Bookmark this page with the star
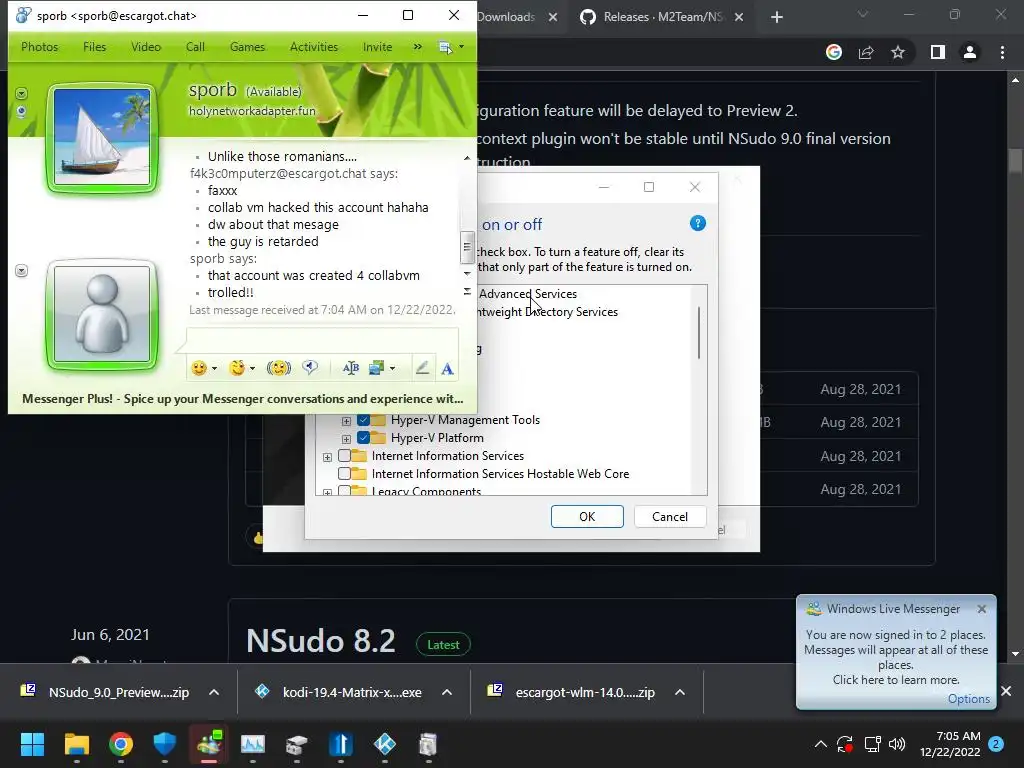 [x=898, y=52]
